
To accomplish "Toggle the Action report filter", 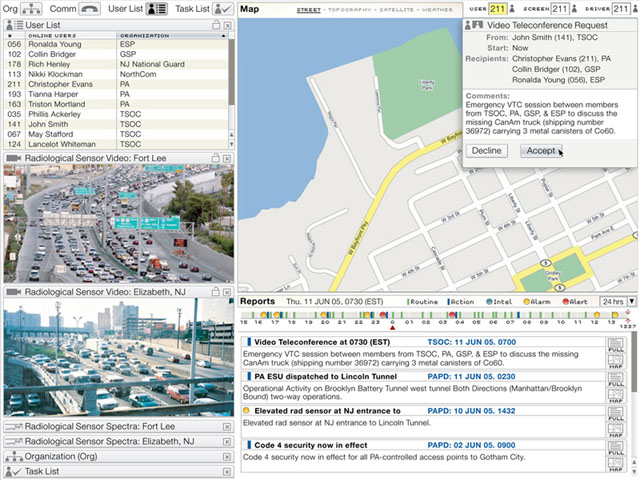I will (x=461, y=302).
